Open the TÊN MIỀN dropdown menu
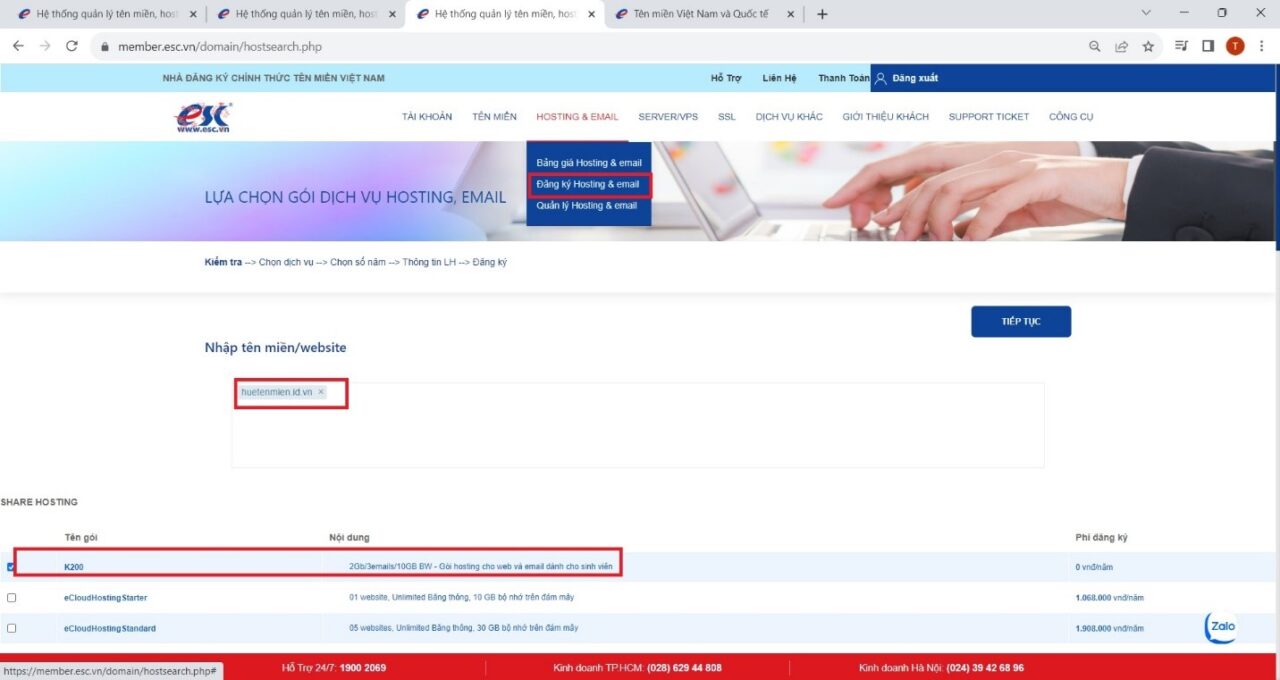The width and height of the screenshot is (1280, 680). [495, 117]
